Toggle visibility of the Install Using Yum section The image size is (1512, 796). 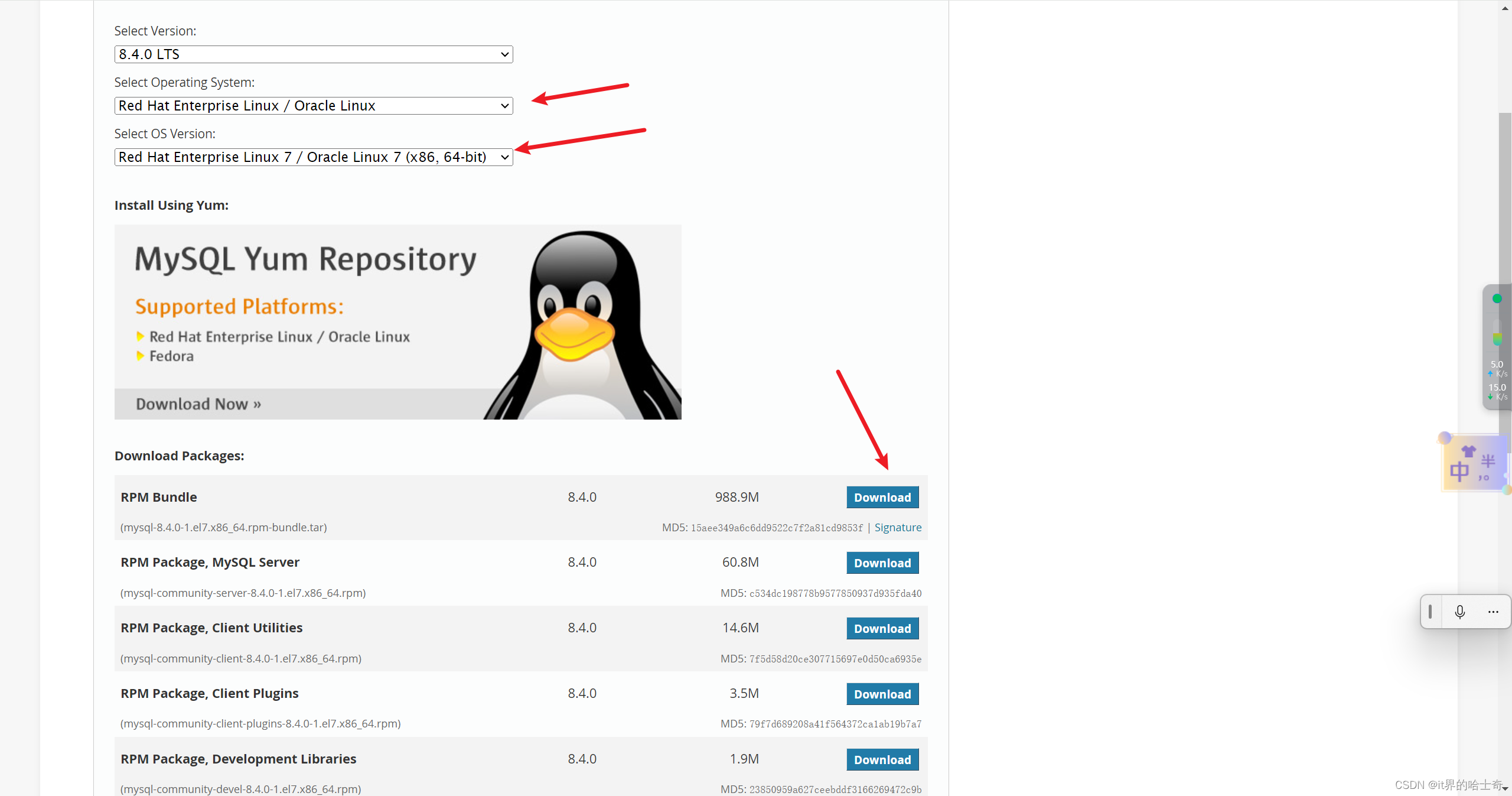pyautogui.click(x=171, y=205)
